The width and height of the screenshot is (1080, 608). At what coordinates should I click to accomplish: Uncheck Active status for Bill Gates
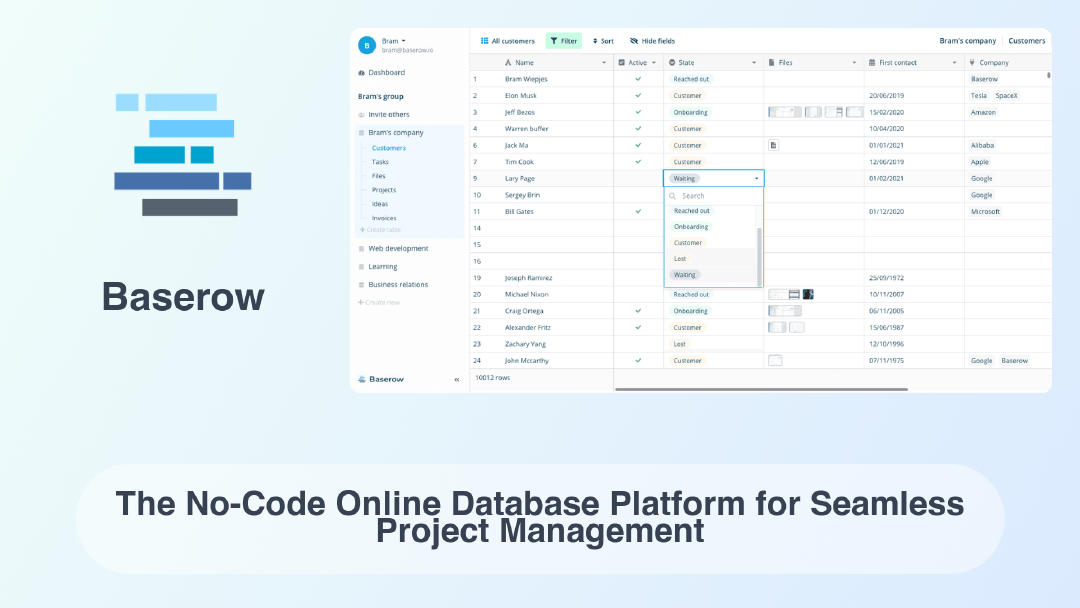(638, 211)
